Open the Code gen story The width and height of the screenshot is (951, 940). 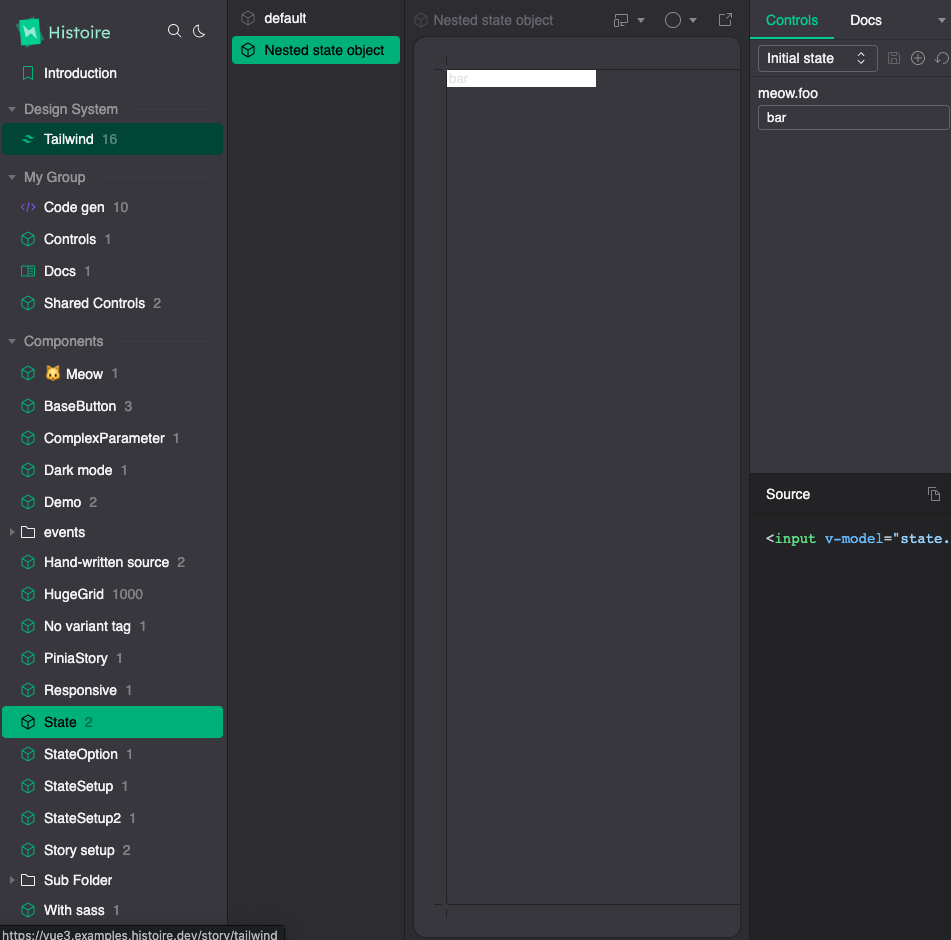pyautogui.click(x=112, y=207)
